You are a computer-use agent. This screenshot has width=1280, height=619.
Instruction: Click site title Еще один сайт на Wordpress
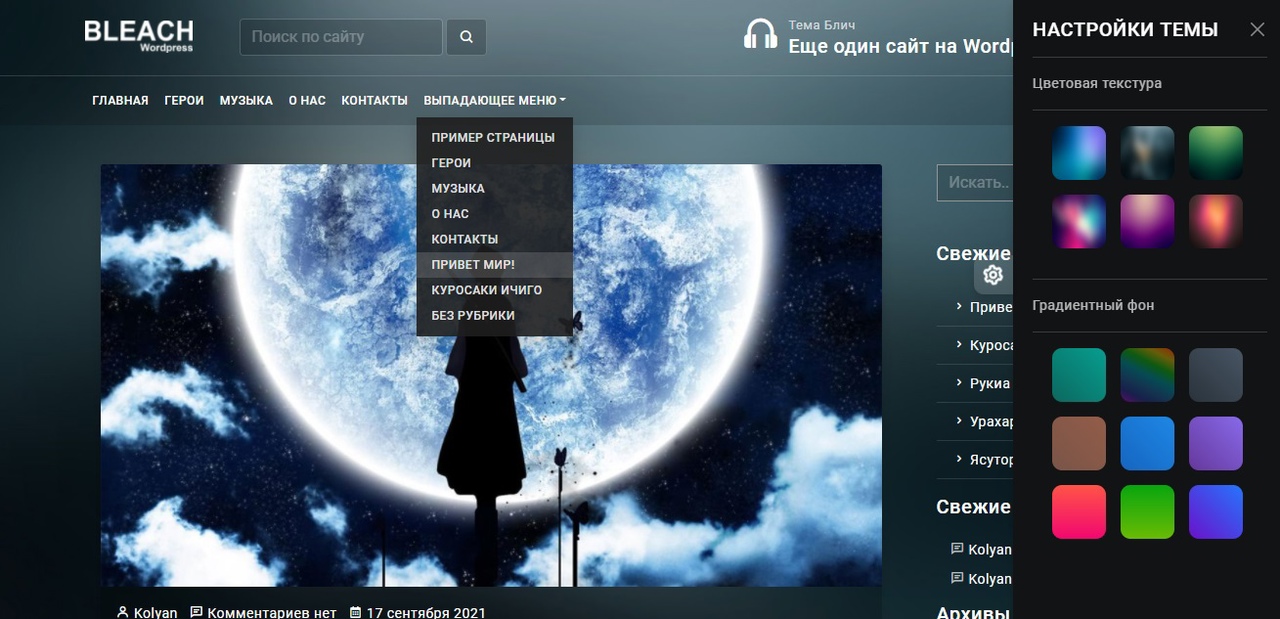pyautogui.click(x=900, y=46)
